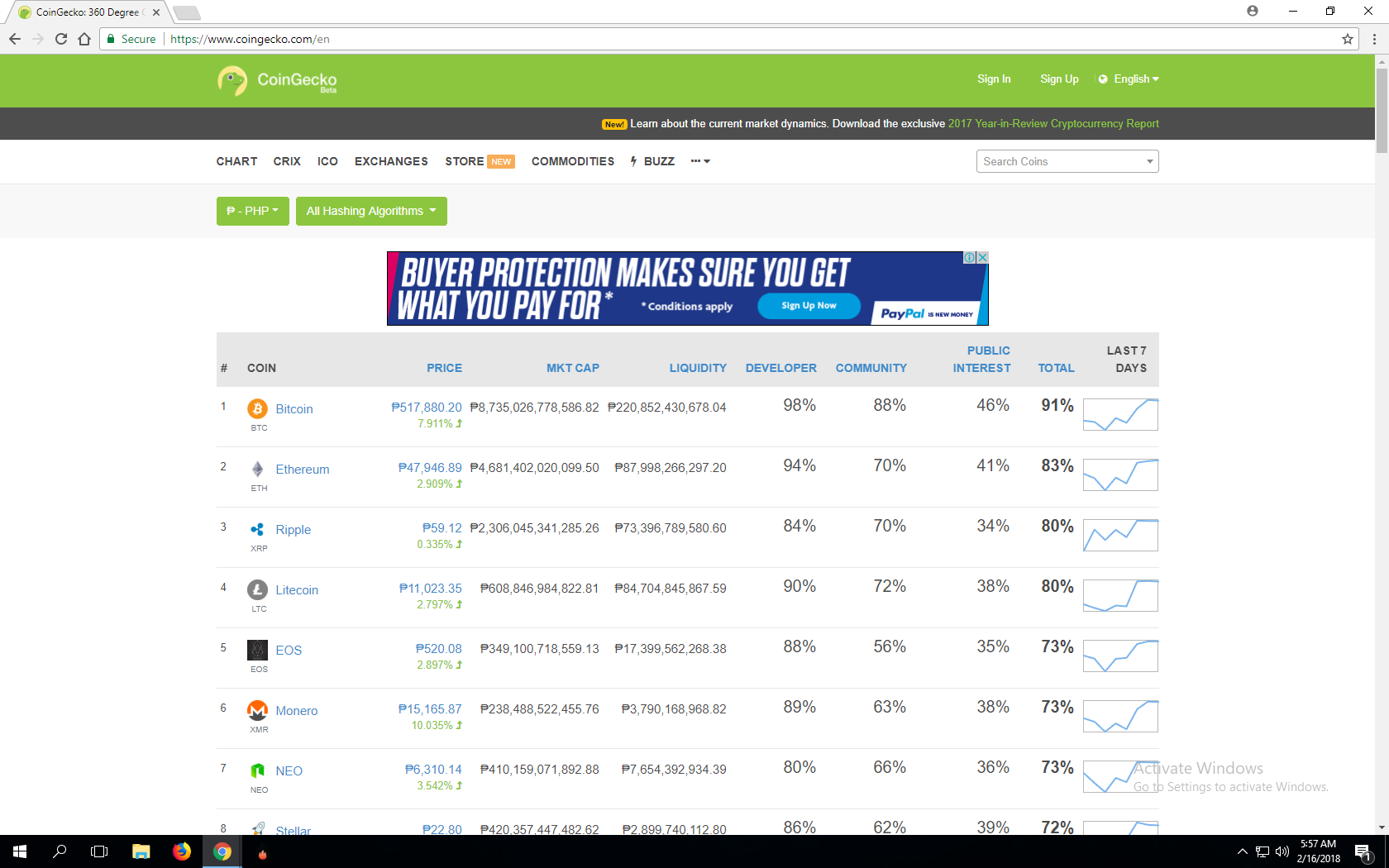Click the Sign Up link

[1059, 79]
